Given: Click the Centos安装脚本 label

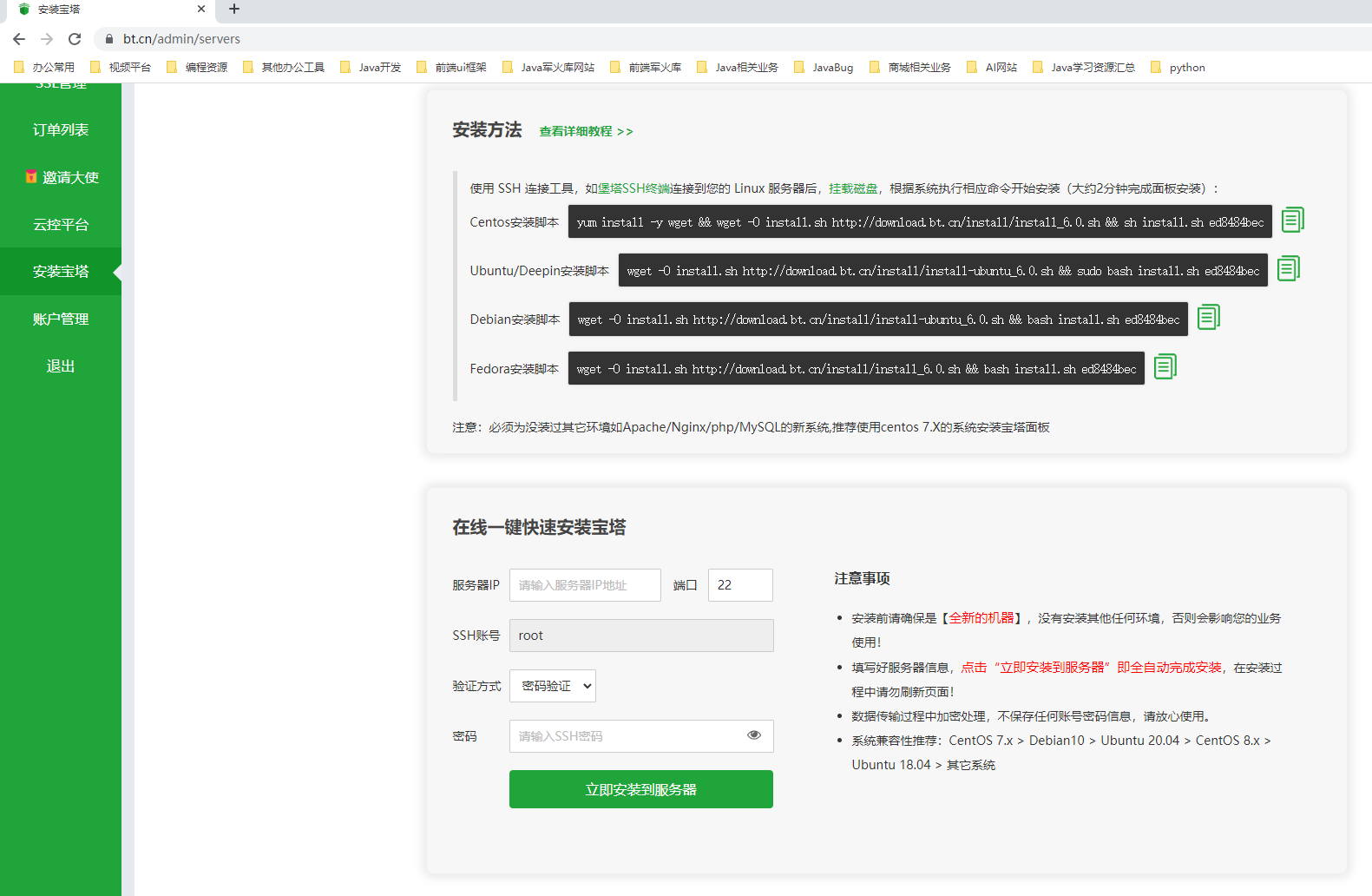Looking at the screenshot, I should [515, 222].
